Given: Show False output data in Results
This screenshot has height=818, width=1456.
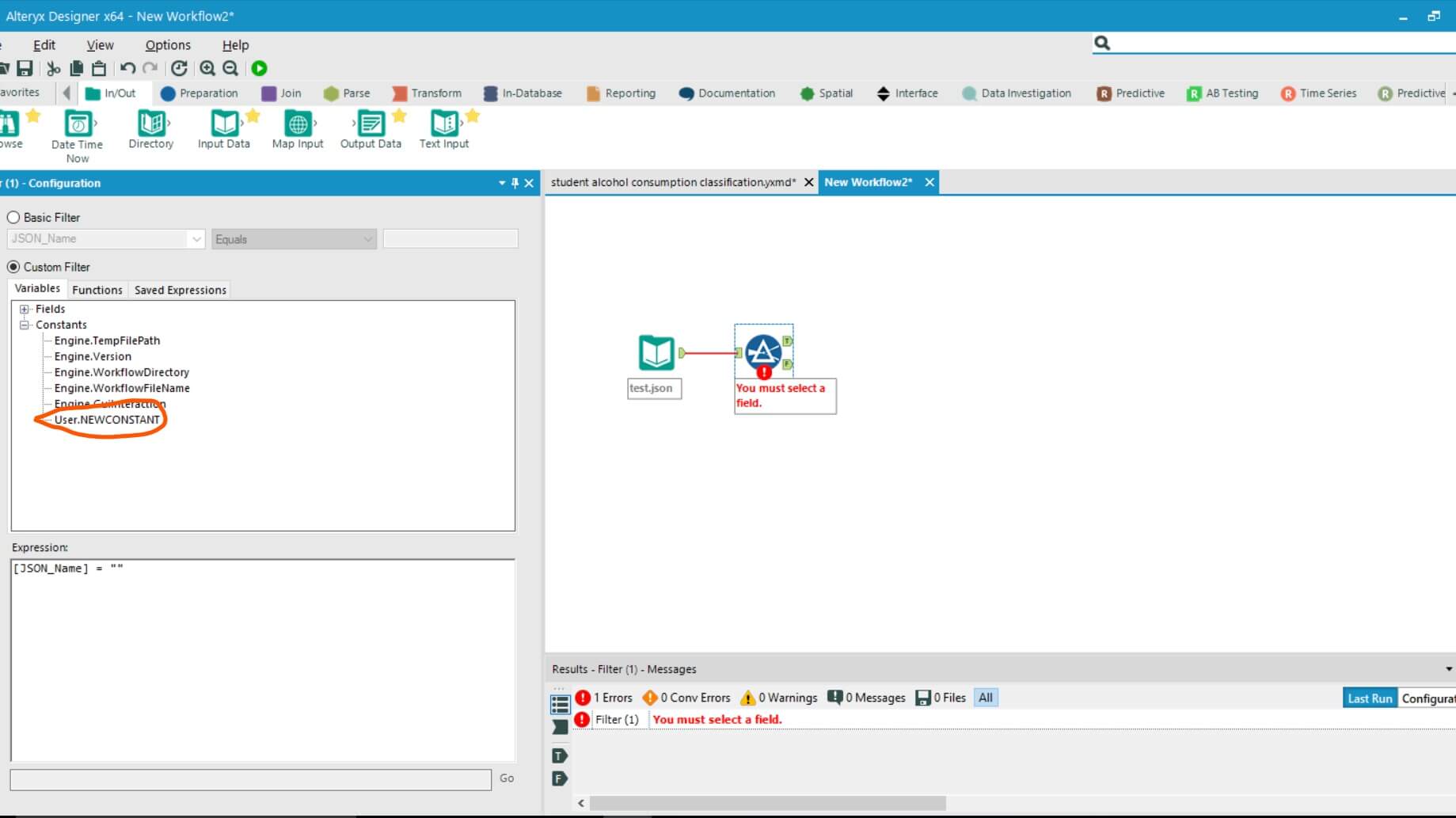Looking at the screenshot, I should pyautogui.click(x=560, y=778).
